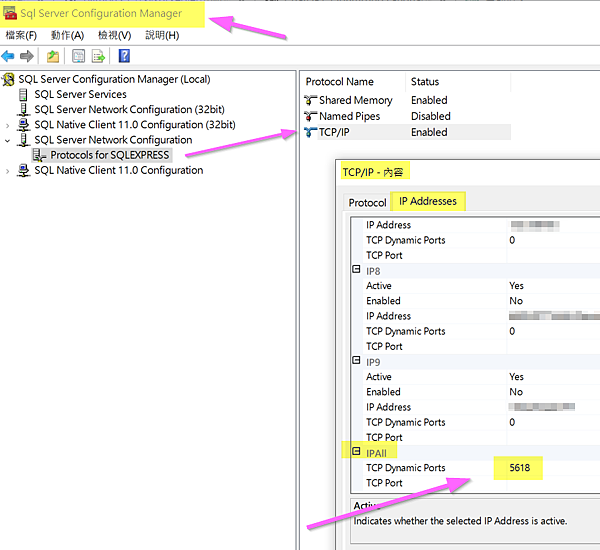Collapse the SQL Server Network Configuration node
The height and width of the screenshot is (550, 600).
coord(7,140)
